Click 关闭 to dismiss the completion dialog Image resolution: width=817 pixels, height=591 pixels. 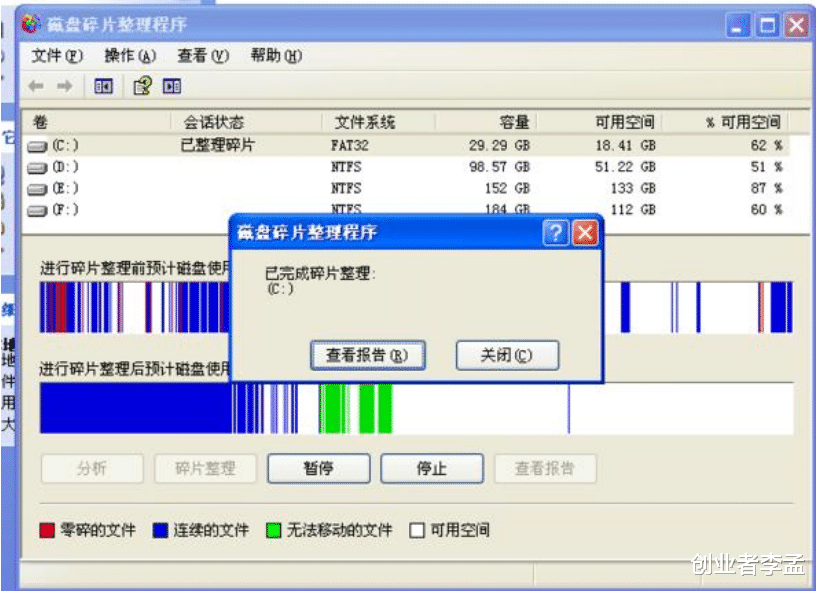(x=506, y=355)
